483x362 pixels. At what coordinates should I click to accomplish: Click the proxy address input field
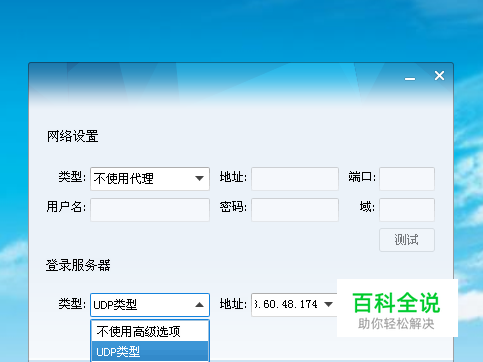[x=295, y=179]
